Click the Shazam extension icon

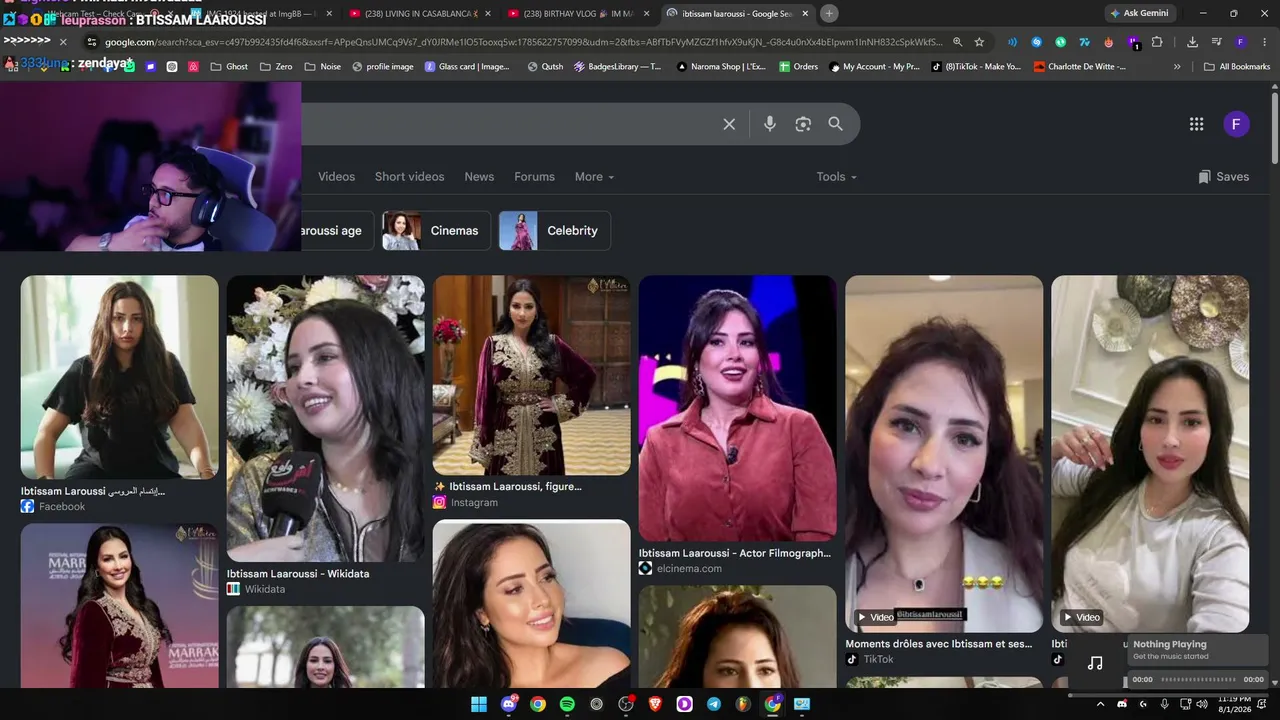[1036, 42]
